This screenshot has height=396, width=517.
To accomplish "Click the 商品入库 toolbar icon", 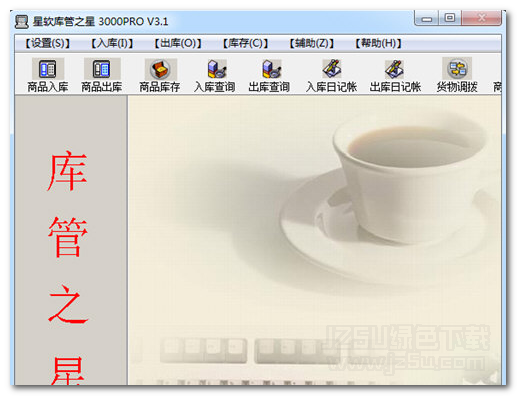I will [x=48, y=69].
